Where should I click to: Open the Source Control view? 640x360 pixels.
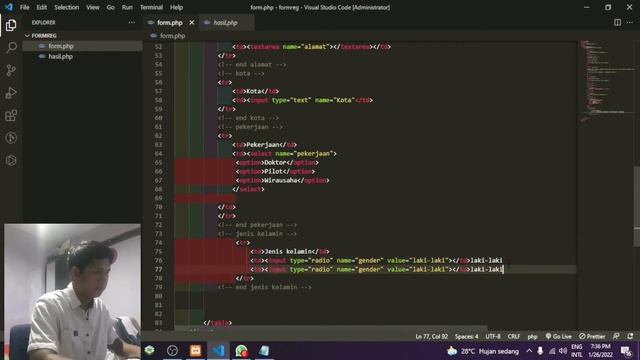11,70
